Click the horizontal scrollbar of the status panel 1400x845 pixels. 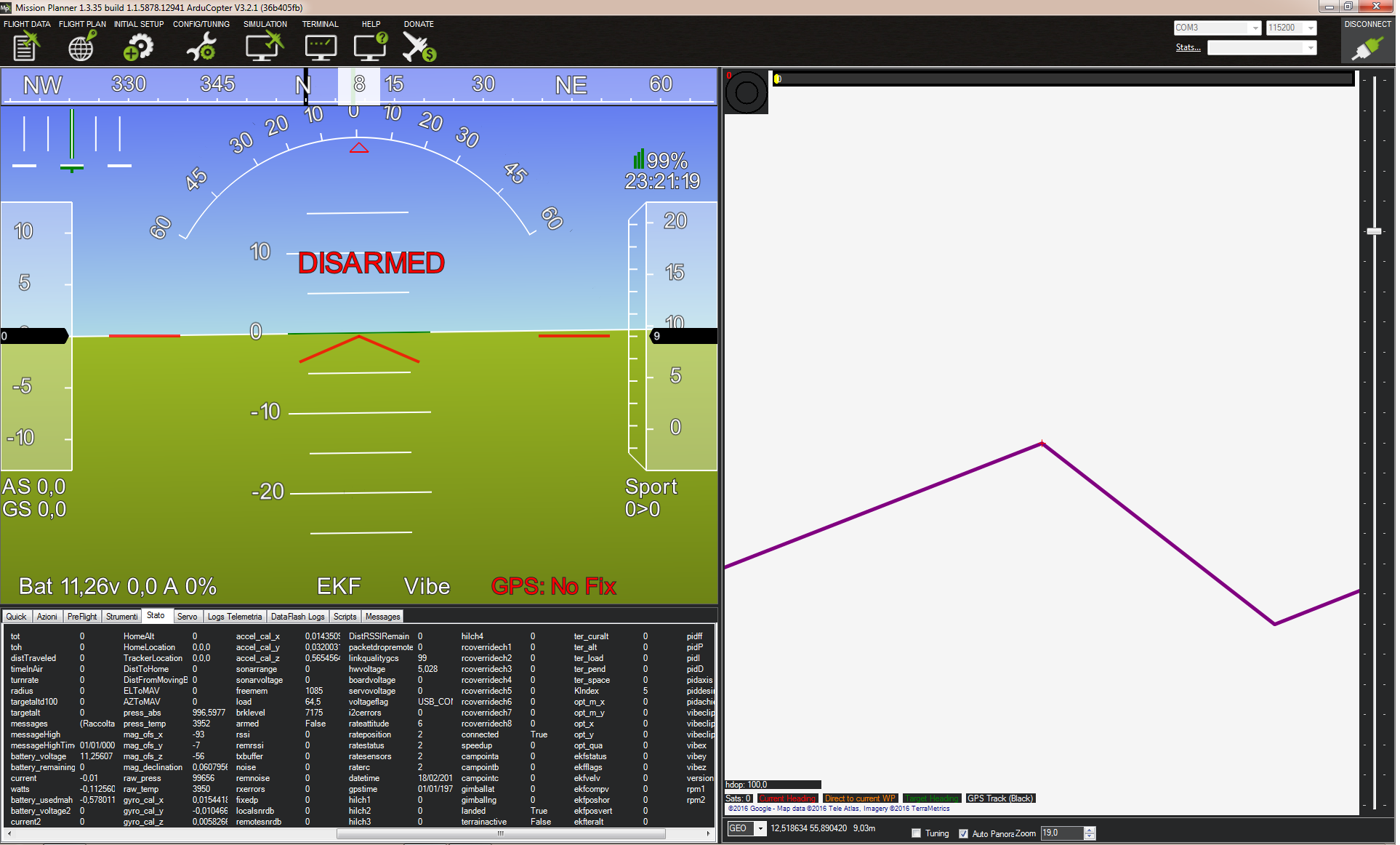501,834
